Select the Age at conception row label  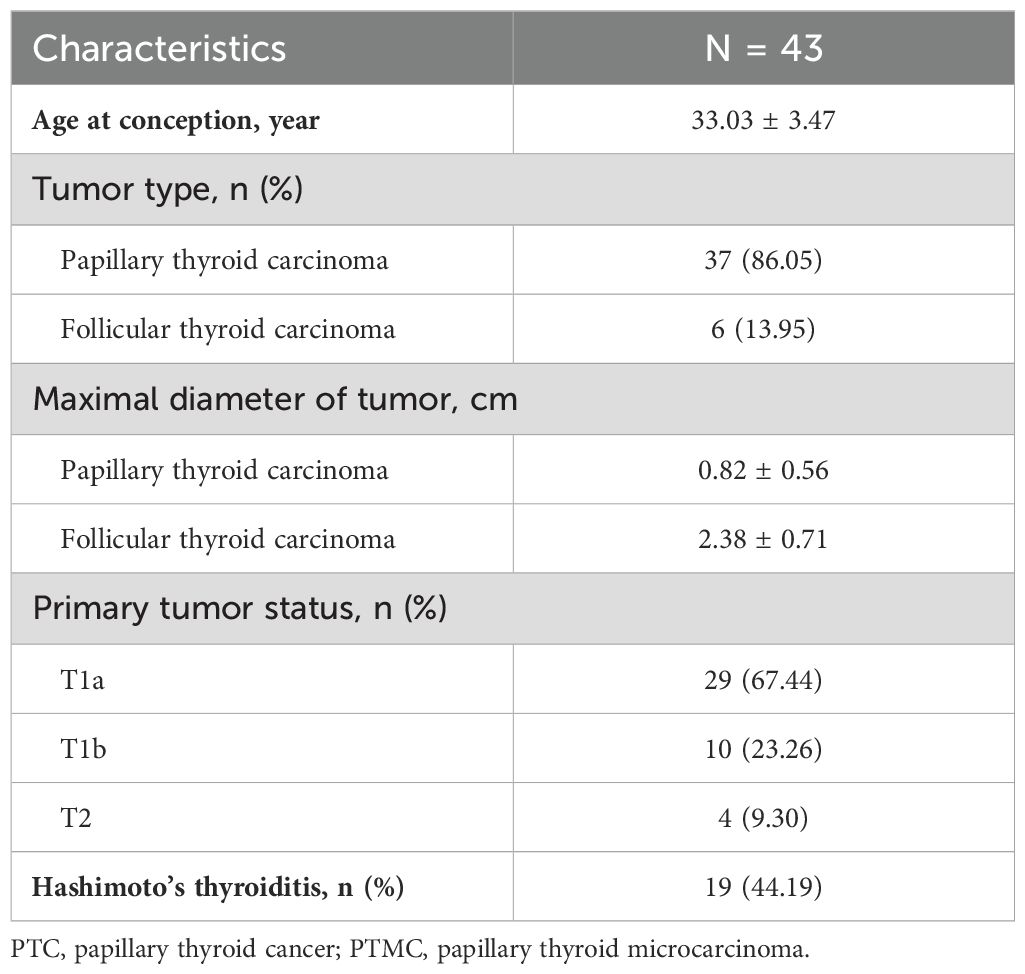(175, 120)
